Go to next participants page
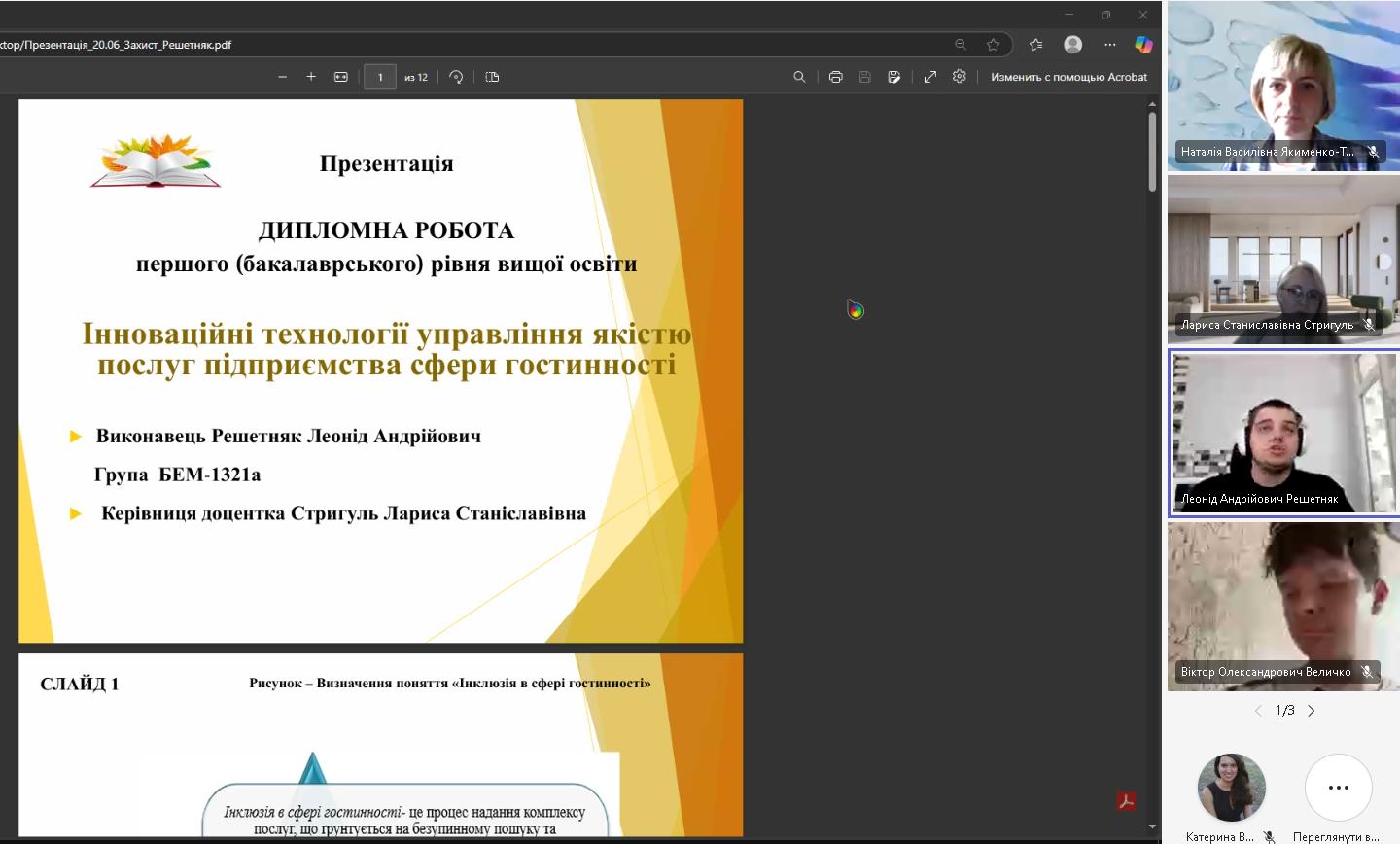Image resolution: width=1400 pixels, height=844 pixels. click(x=1312, y=711)
